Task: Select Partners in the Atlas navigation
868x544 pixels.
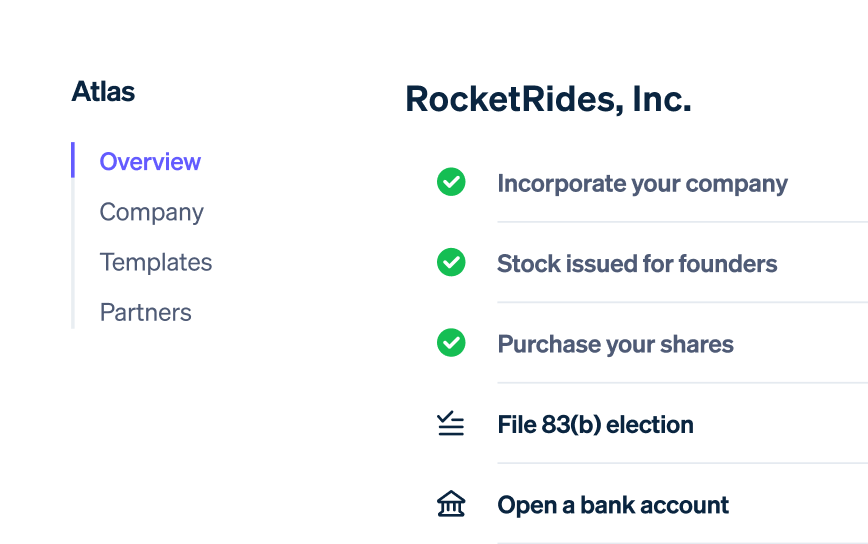Action: pos(146,313)
